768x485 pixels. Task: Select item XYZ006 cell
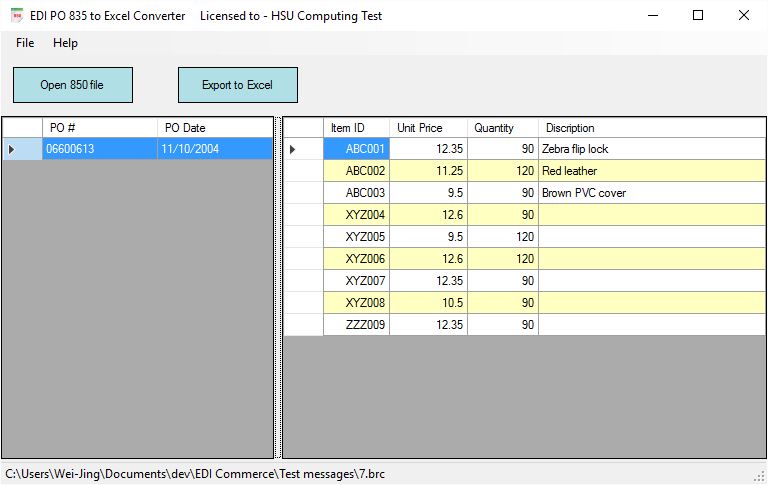357,259
